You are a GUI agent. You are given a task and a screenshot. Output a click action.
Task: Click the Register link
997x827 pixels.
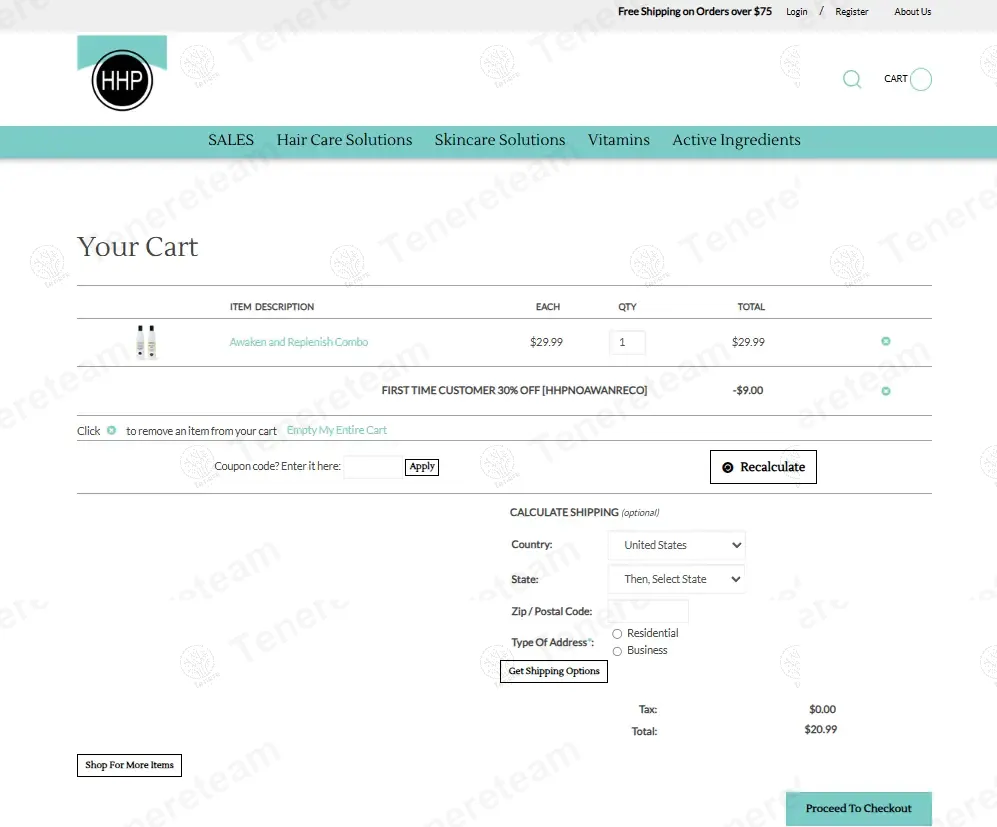(x=851, y=11)
